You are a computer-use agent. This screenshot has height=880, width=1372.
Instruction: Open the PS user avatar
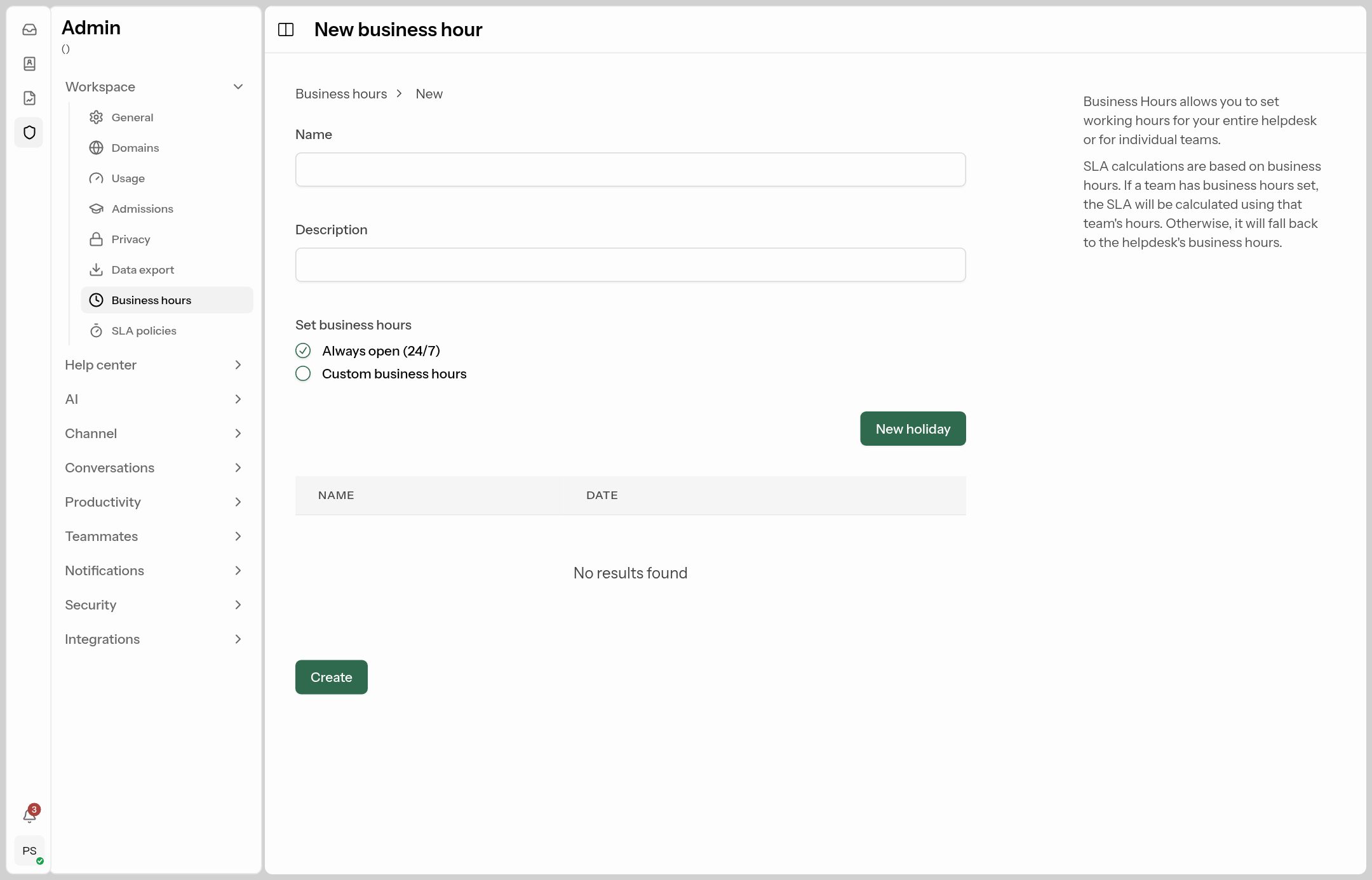coord(29,851)
